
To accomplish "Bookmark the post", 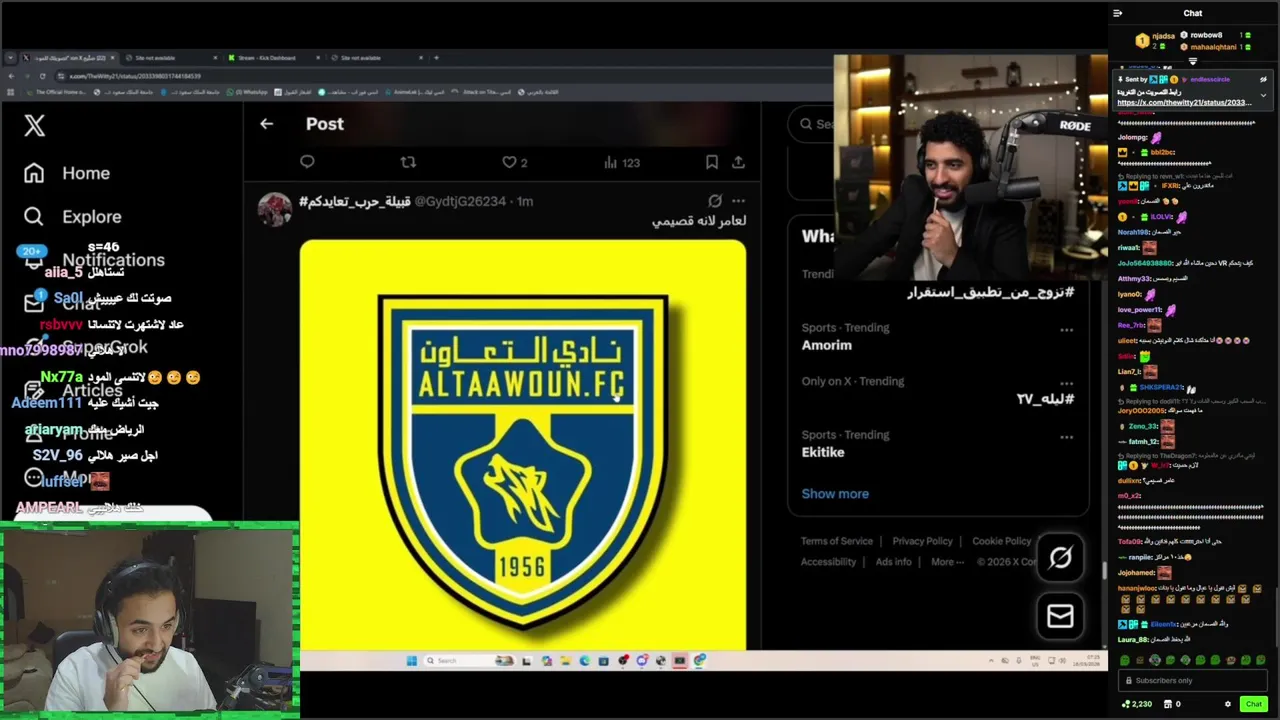I will 711,162.
